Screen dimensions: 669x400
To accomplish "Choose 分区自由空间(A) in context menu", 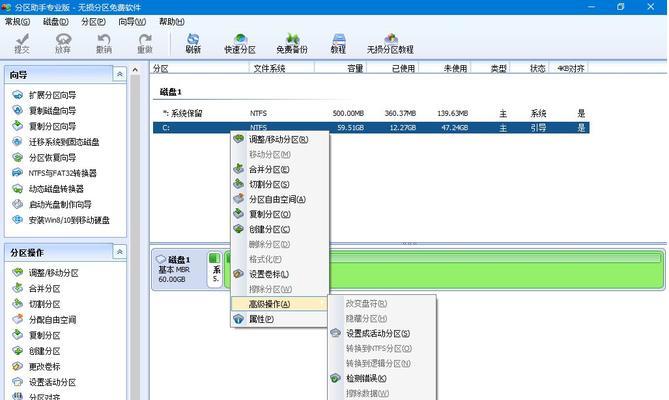I will point(279,199).
